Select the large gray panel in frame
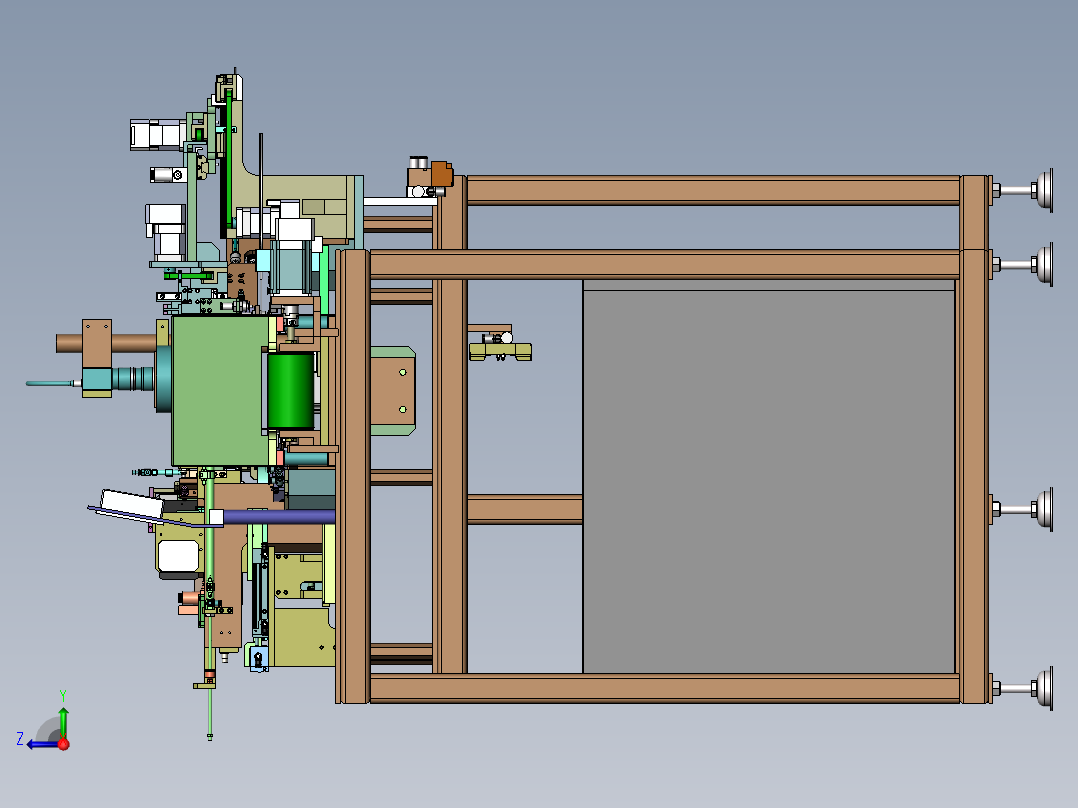This screenshot has height=808, width=1078. [769, 476]
